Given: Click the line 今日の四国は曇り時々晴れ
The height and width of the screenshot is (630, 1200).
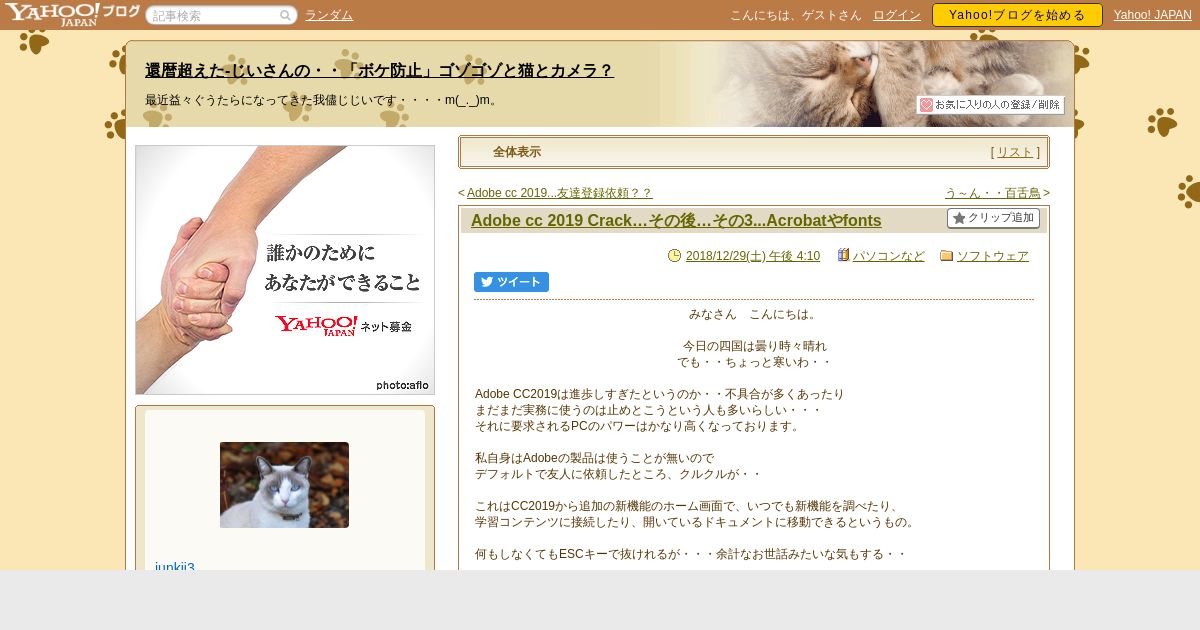Looking at the screenshot, I should coord(755,346).
